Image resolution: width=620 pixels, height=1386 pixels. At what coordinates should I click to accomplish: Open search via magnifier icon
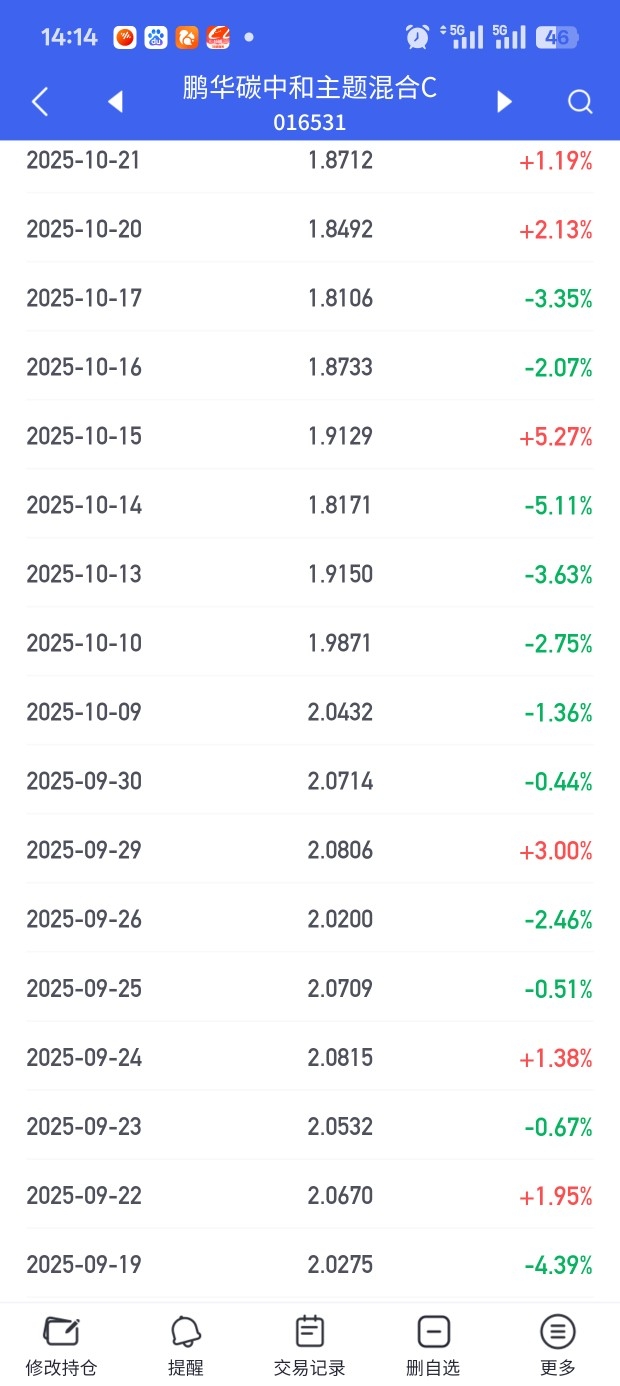coord(580,101)
